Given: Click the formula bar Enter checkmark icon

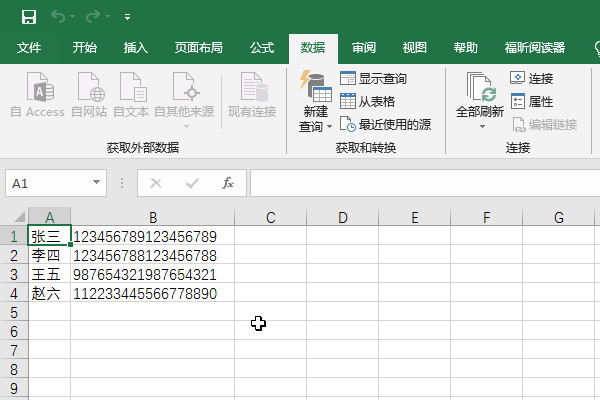Looking at the screenshot, I should point(192,183).
